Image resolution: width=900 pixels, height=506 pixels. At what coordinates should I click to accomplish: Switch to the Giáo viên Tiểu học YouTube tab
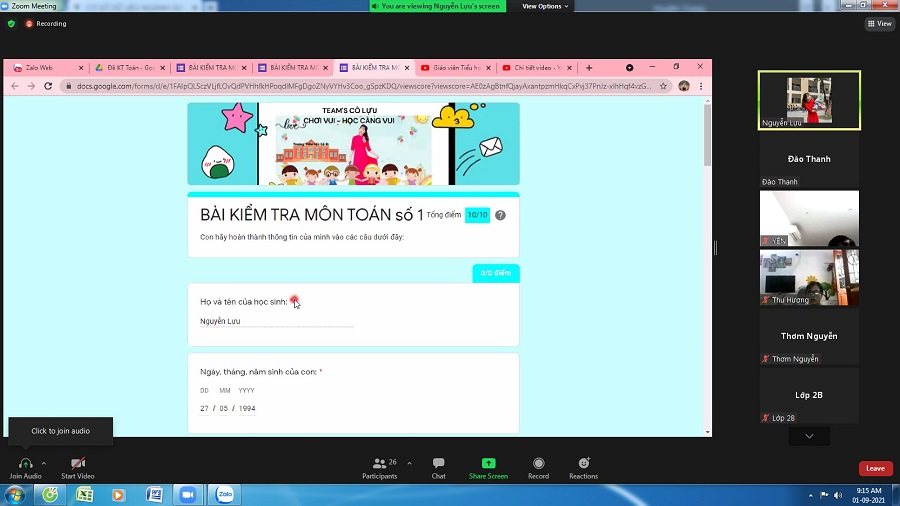click(455, 68)
